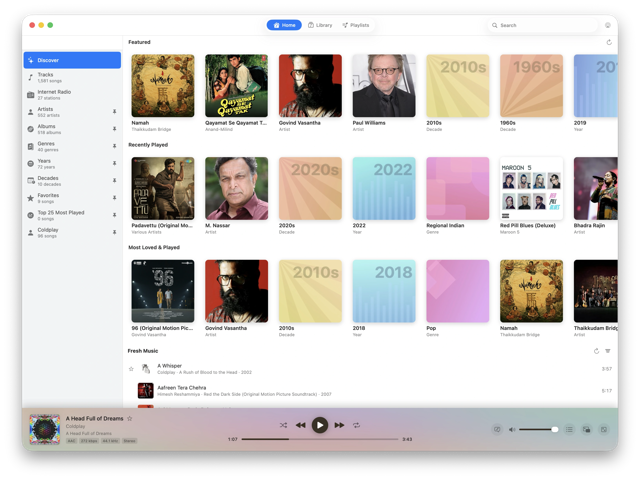Open the 2022 year tile
The height and width of the screenshot is (480, 640).
point(384,189)
